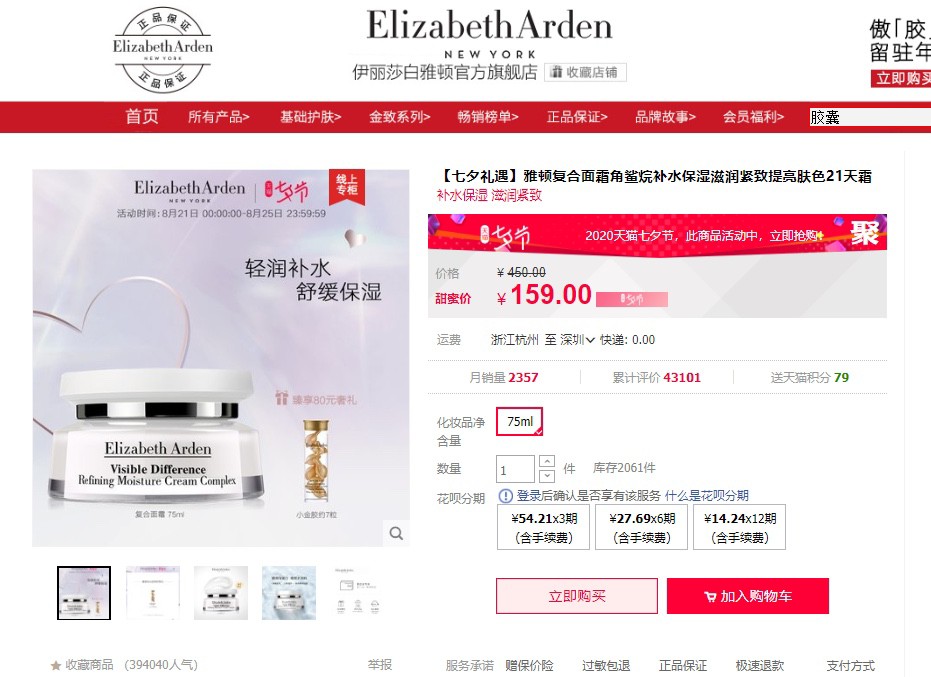Select the 75ml size option
This screenshot has height=677, width=931.
point(520,422)
